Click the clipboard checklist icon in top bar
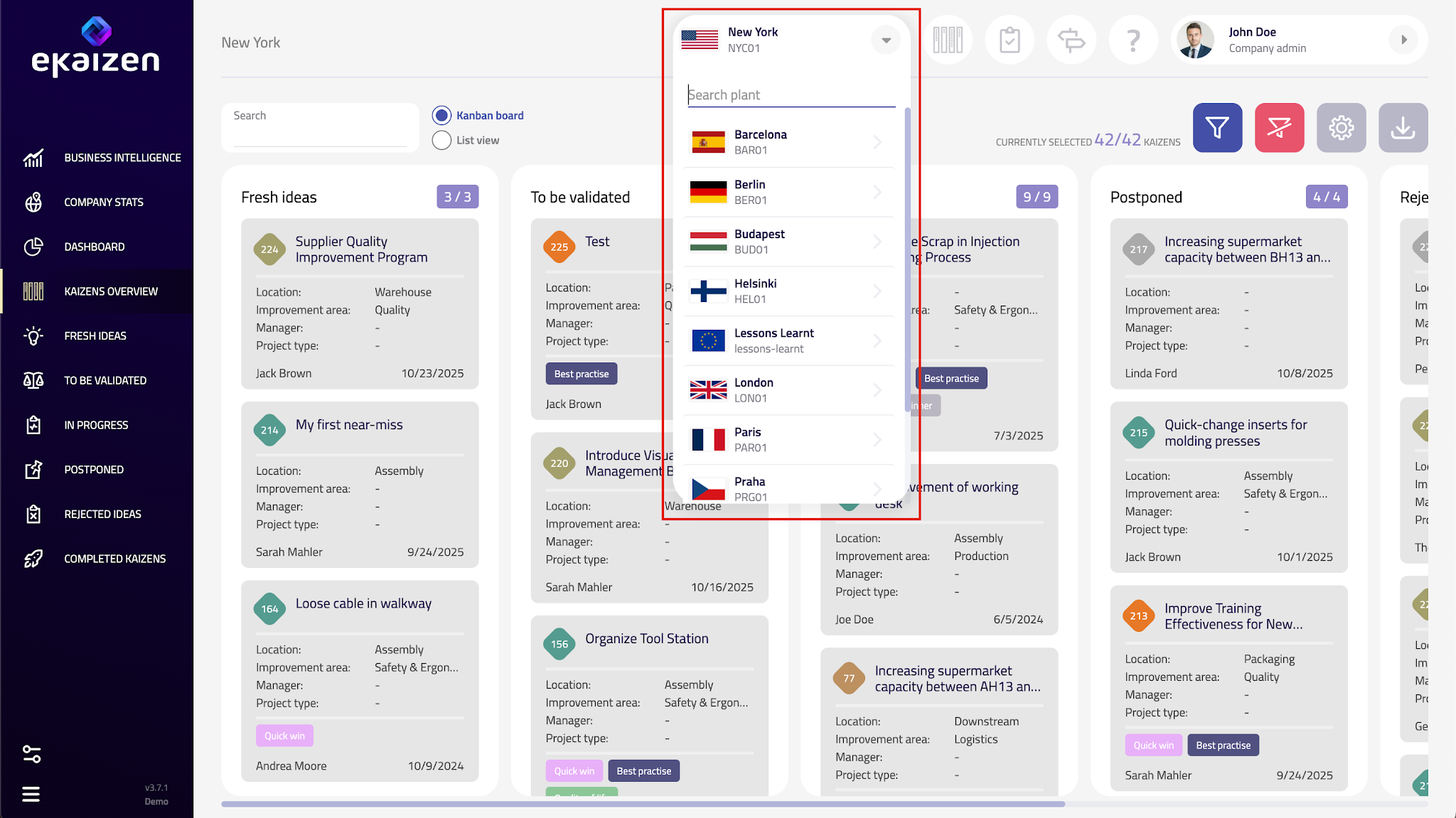Viewport: 1456px width, 818px height. [1010, 41]
